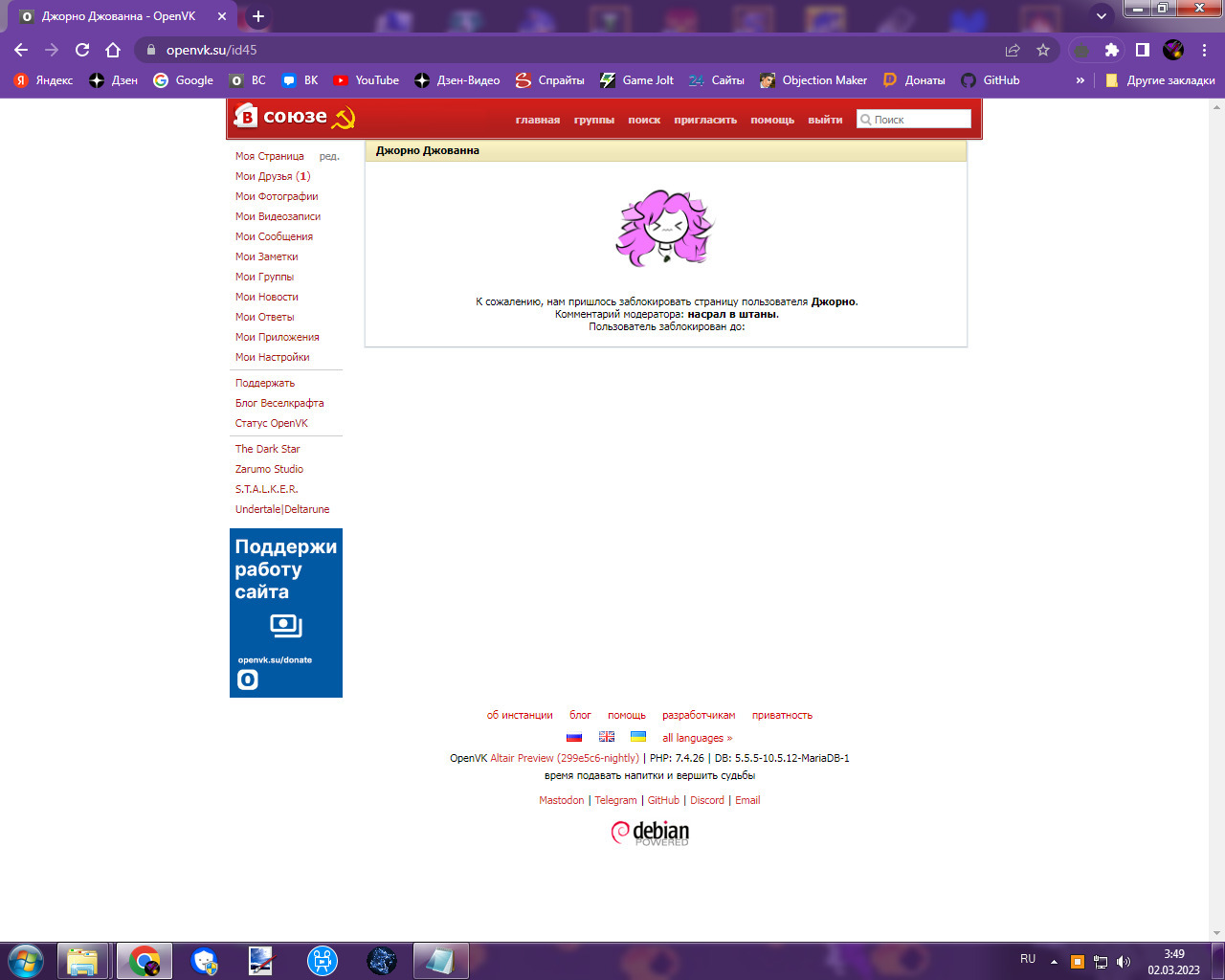Open the tab search dropdown arrow
The image size is (1225, 980).
1102,16
